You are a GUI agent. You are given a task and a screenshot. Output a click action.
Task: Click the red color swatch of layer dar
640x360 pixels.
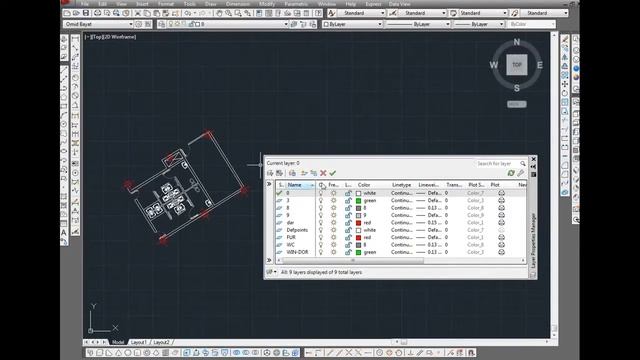click(358, 223)
